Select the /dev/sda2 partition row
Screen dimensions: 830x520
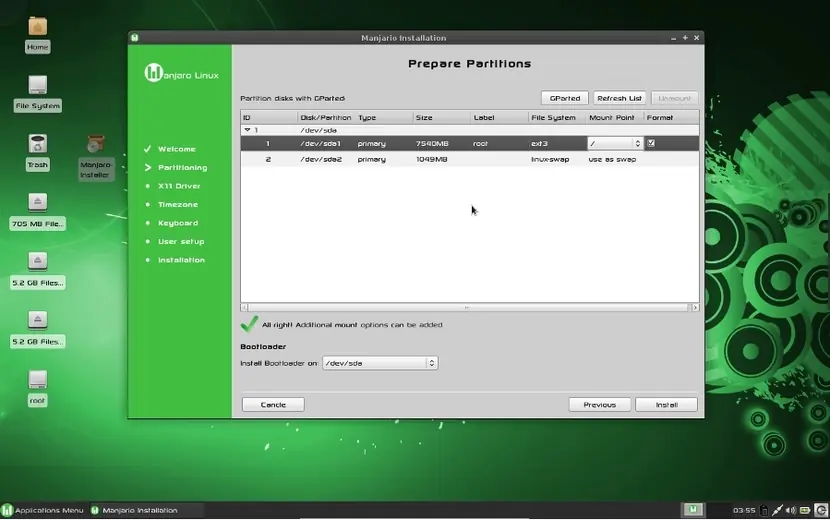tap(470, 159)
